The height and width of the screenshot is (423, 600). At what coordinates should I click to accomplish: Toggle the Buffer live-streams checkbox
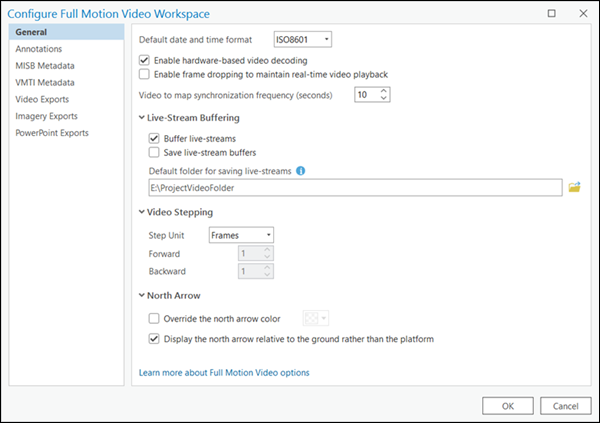pos(154,138)
